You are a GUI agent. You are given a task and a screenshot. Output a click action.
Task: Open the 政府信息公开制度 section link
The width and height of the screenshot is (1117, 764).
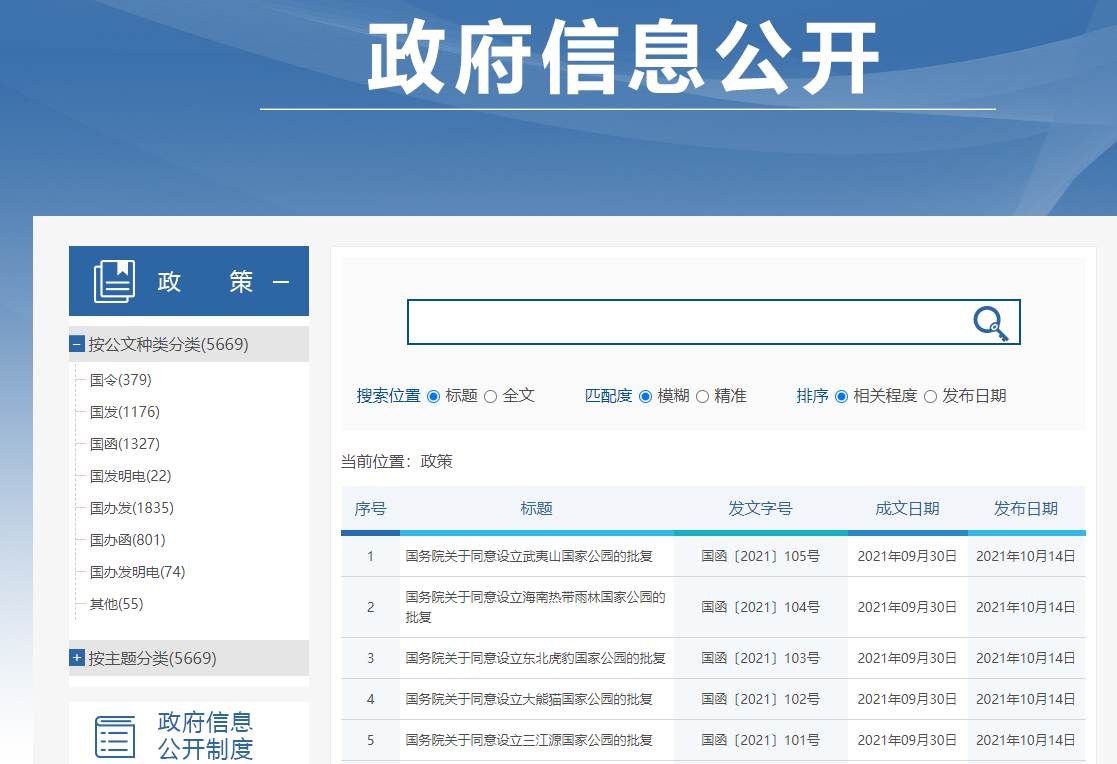[x=205, y=735]
